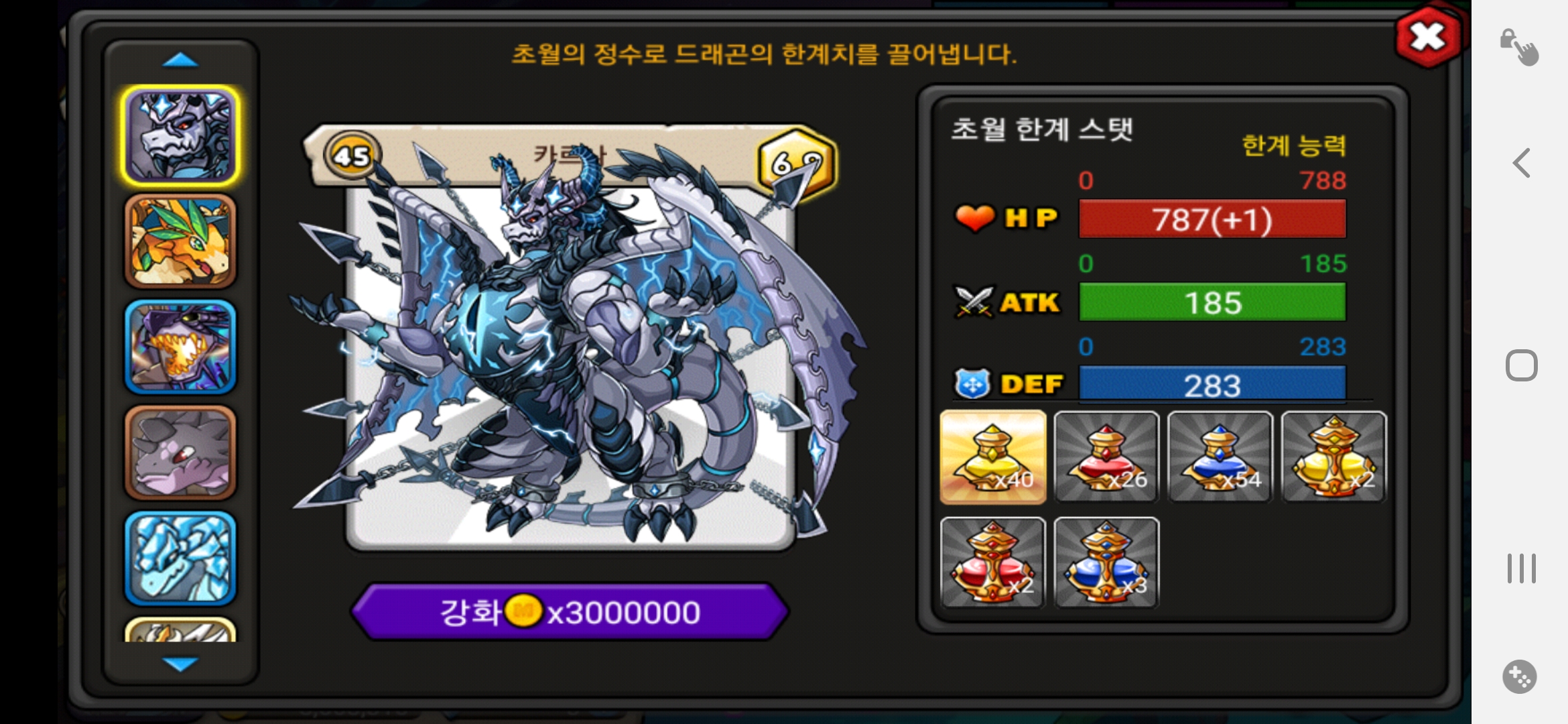Tap the Android back chevron

click(x=1521, y=163)
